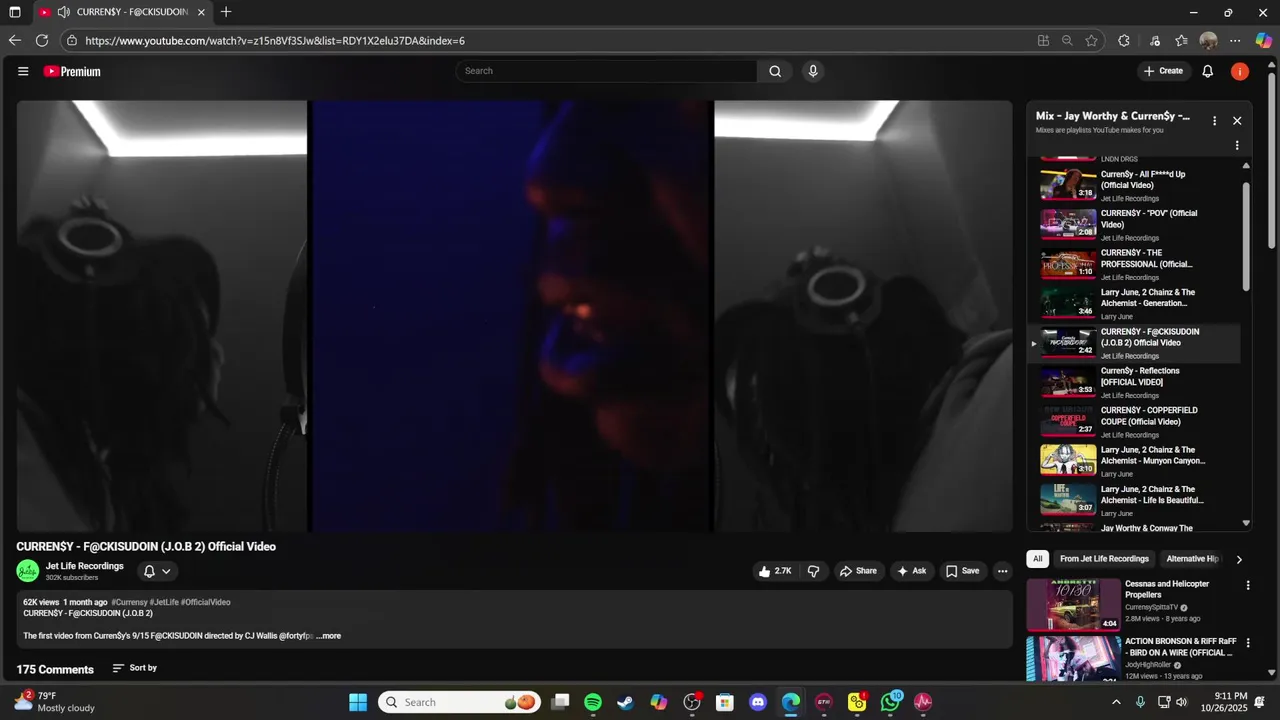Select the From Jet Life Recordings chip

[x=1104, y=559]
